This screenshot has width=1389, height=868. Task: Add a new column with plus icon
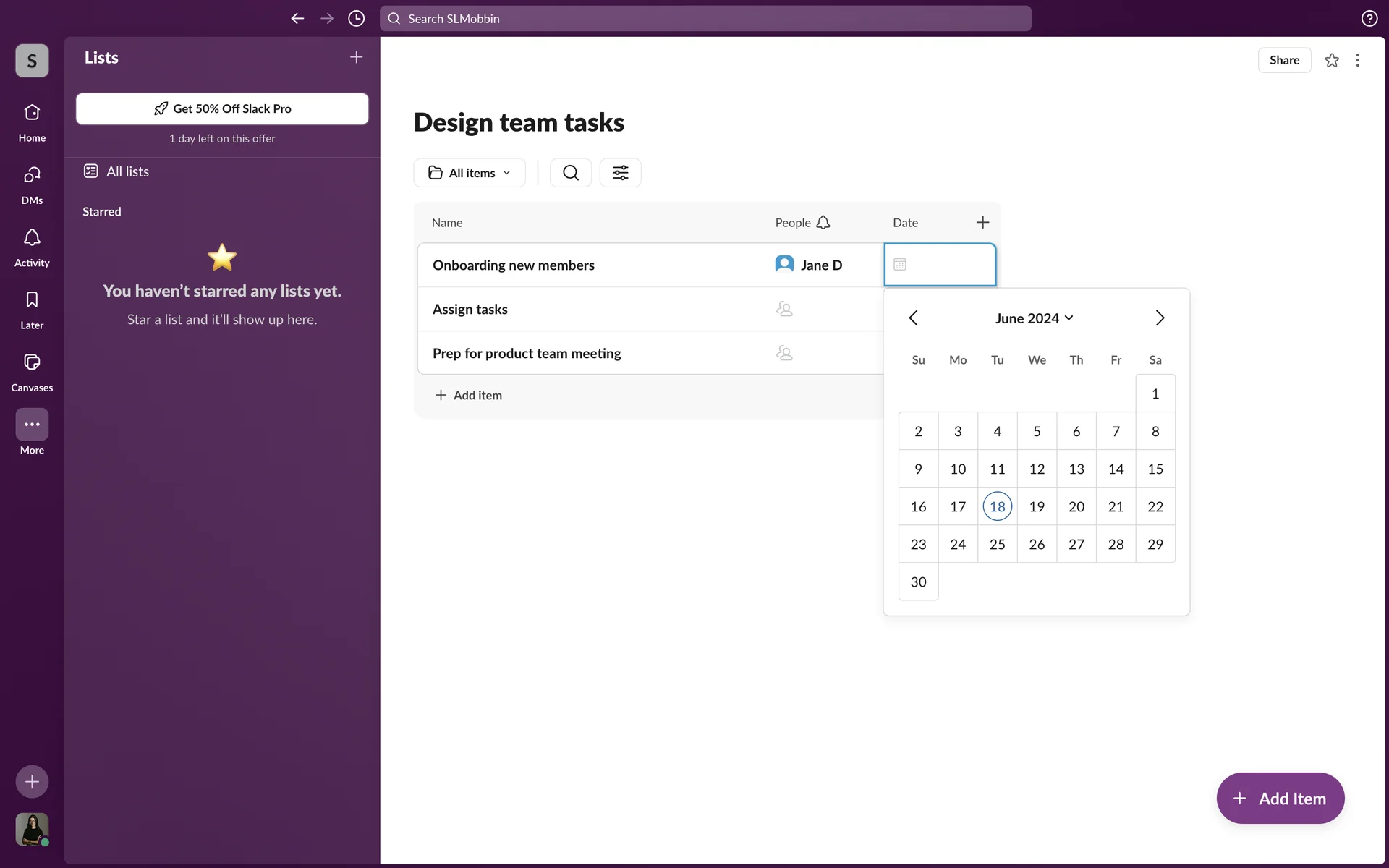(982, 223)
